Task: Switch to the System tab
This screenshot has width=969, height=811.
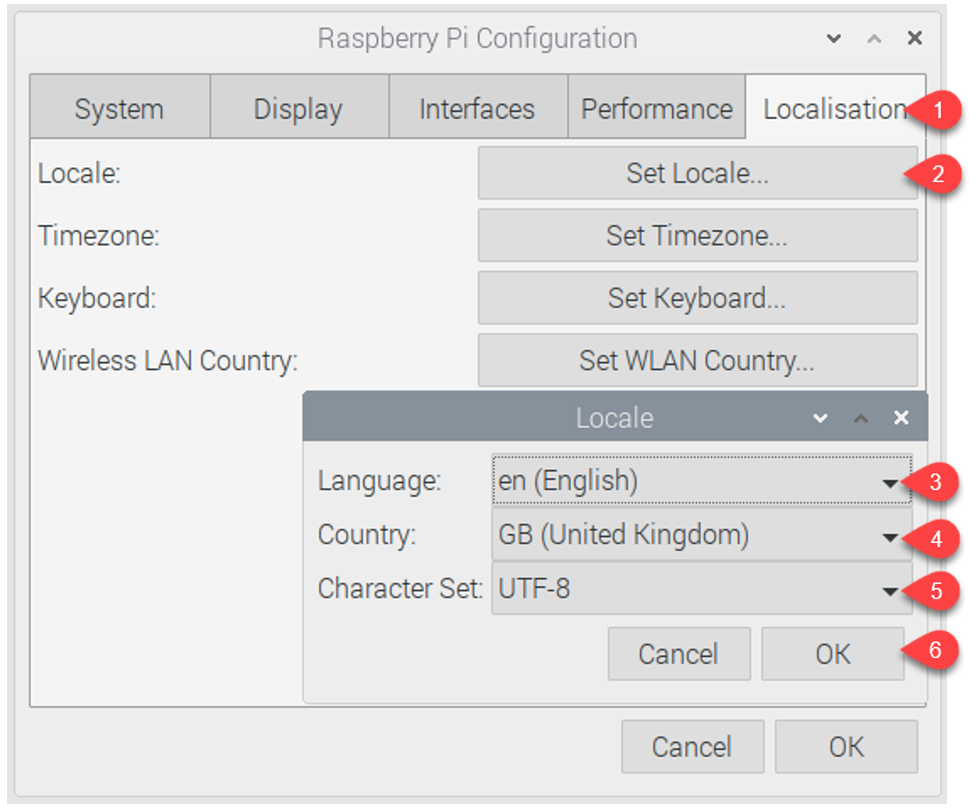Action: point(120,107)
